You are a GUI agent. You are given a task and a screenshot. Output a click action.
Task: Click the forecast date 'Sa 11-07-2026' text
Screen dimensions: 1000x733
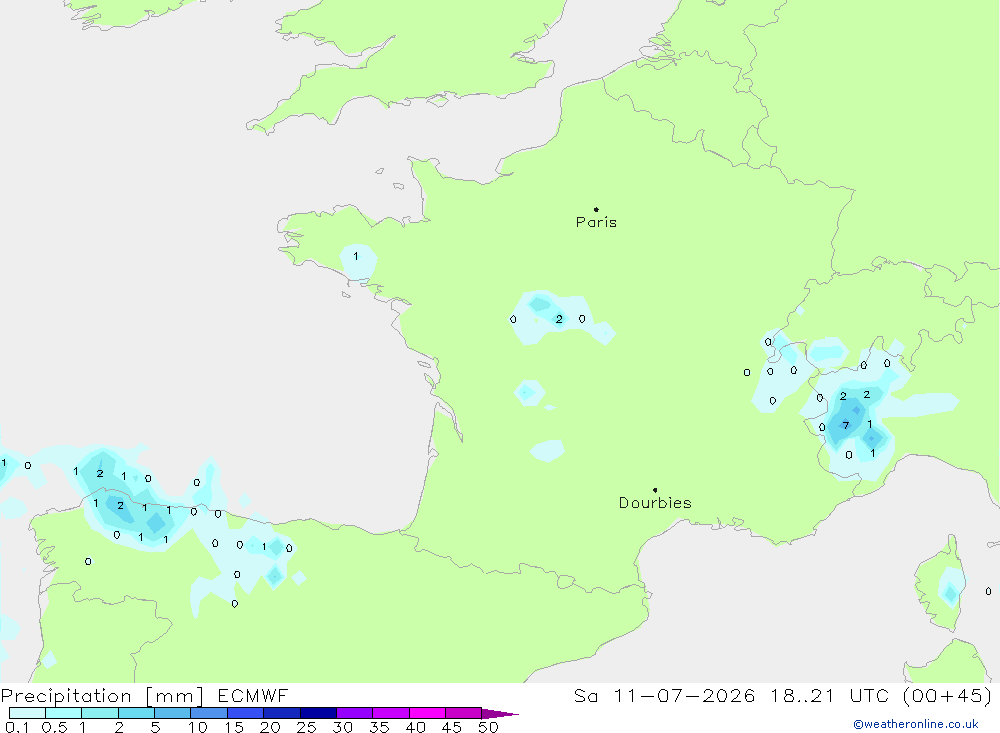[665, 695]
